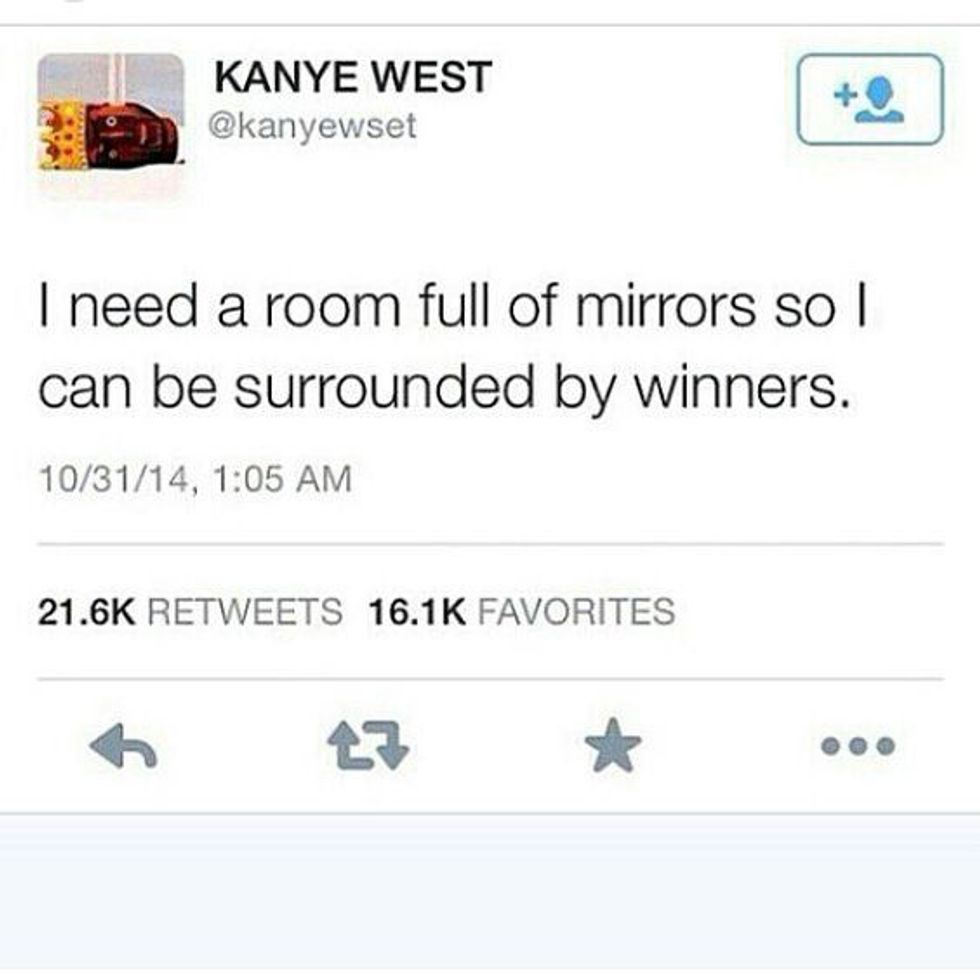This screenshot has width=980, height=980.
Task: Favorite the tweet with the star icon
Action: (613, 745)
